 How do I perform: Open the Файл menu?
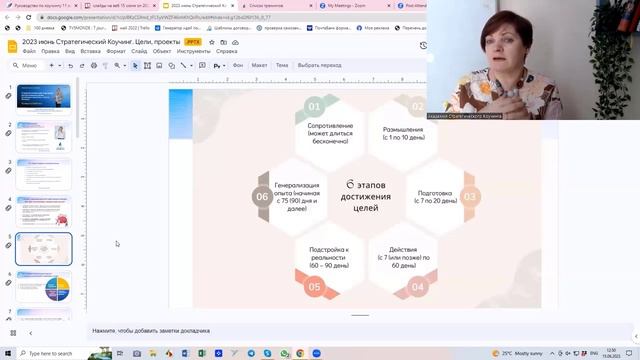(x=29, y=51)
